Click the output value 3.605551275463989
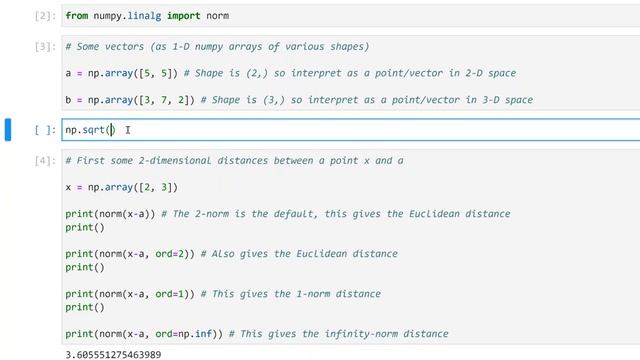 [113, 355]
